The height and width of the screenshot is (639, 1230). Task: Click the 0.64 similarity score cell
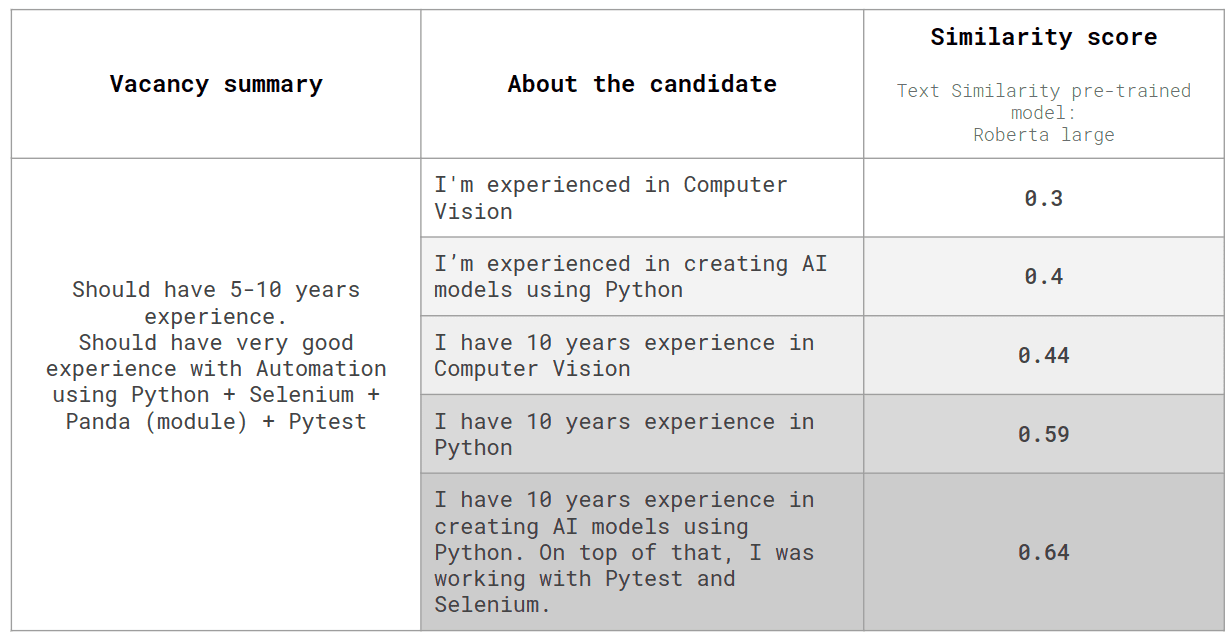(x=1043, y=552)
